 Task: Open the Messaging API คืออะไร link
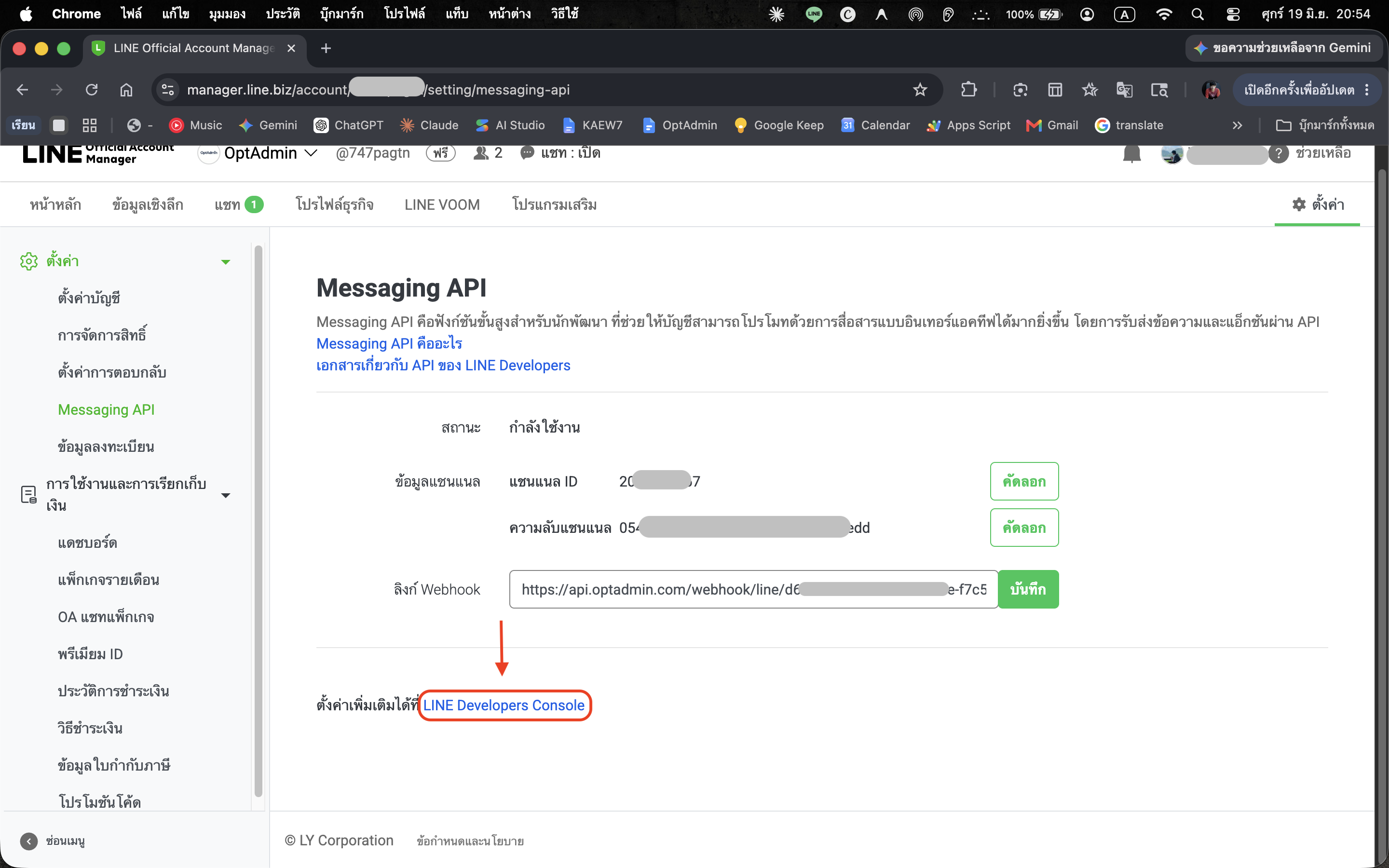click(389, 343)
